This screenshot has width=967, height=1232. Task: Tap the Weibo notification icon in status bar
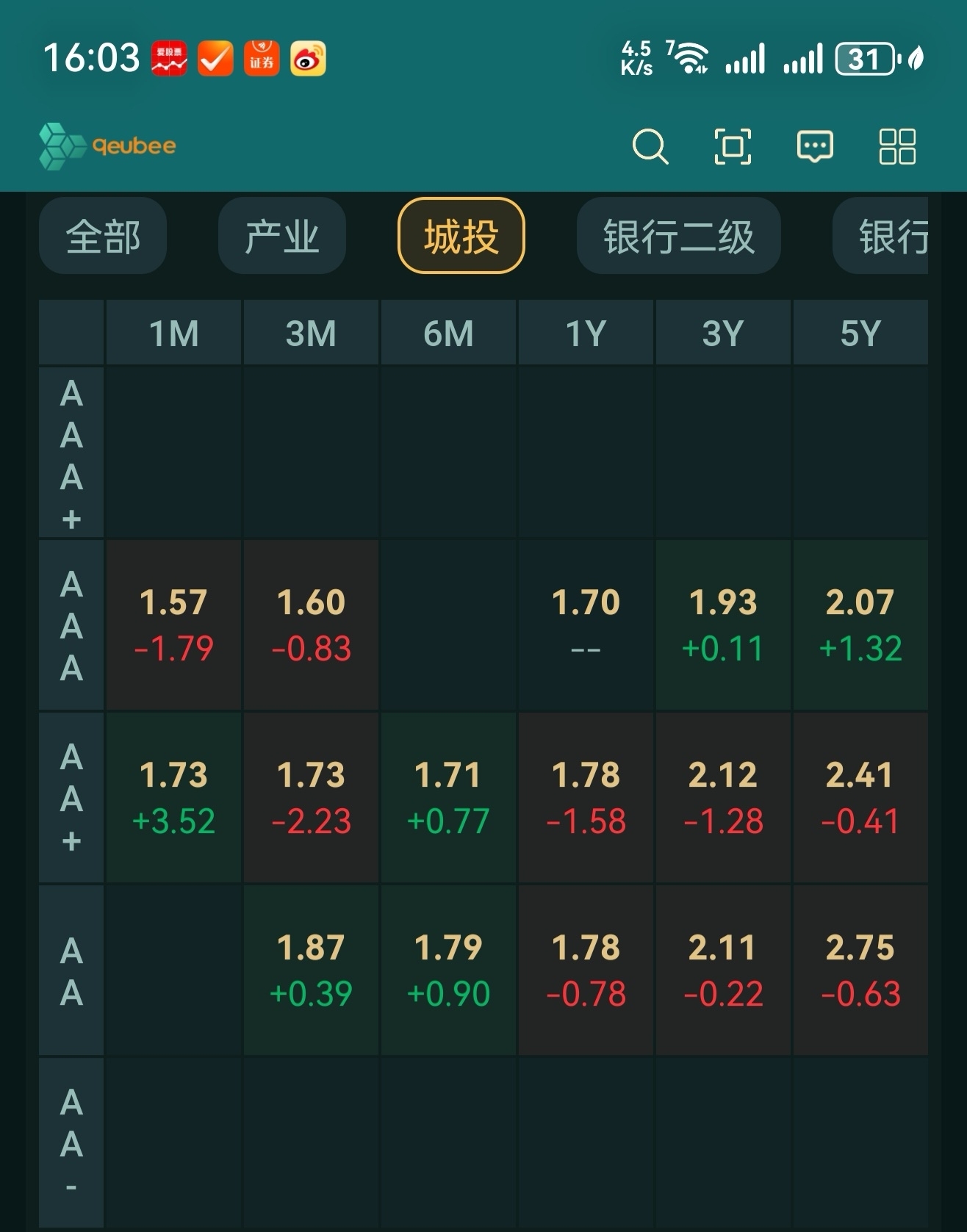point(308,59)
